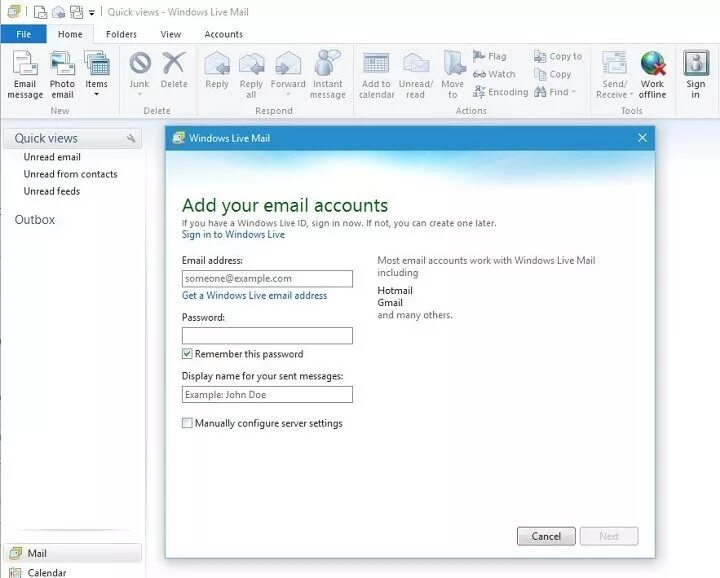
Task: Click Quick views wrench icon
Action: pos(131,138)
